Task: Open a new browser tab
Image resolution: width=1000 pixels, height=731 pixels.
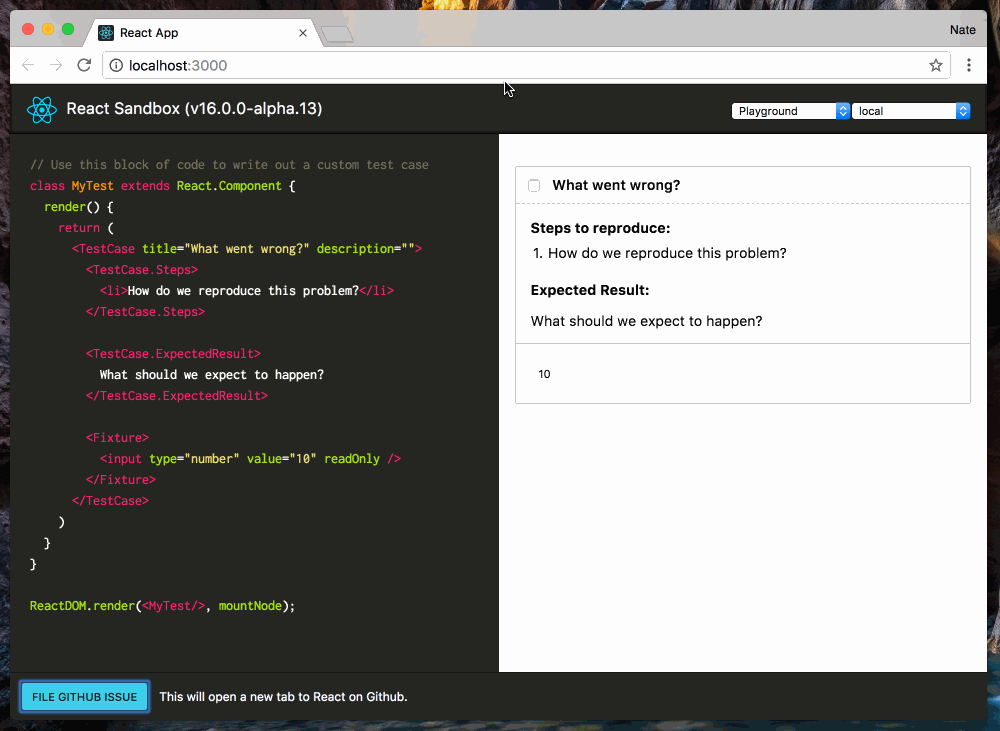Action: 337,34
